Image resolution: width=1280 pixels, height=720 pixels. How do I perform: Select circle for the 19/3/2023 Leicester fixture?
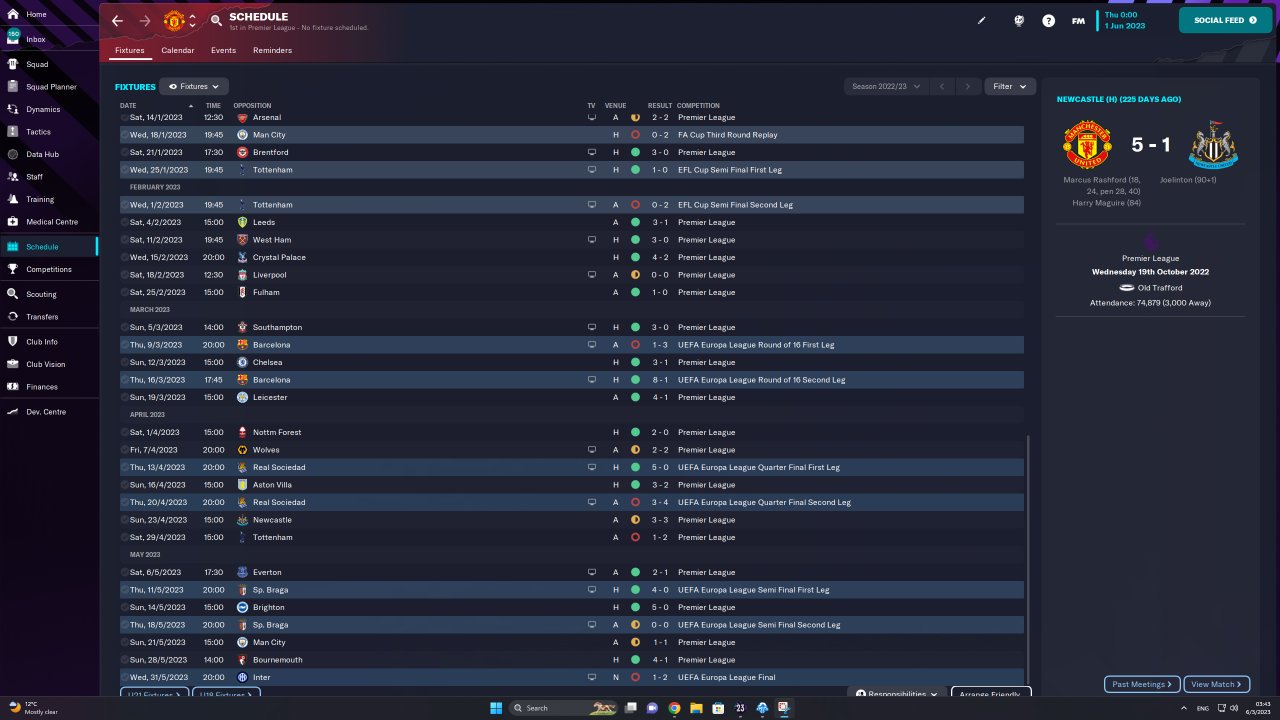tap(125, 397)
